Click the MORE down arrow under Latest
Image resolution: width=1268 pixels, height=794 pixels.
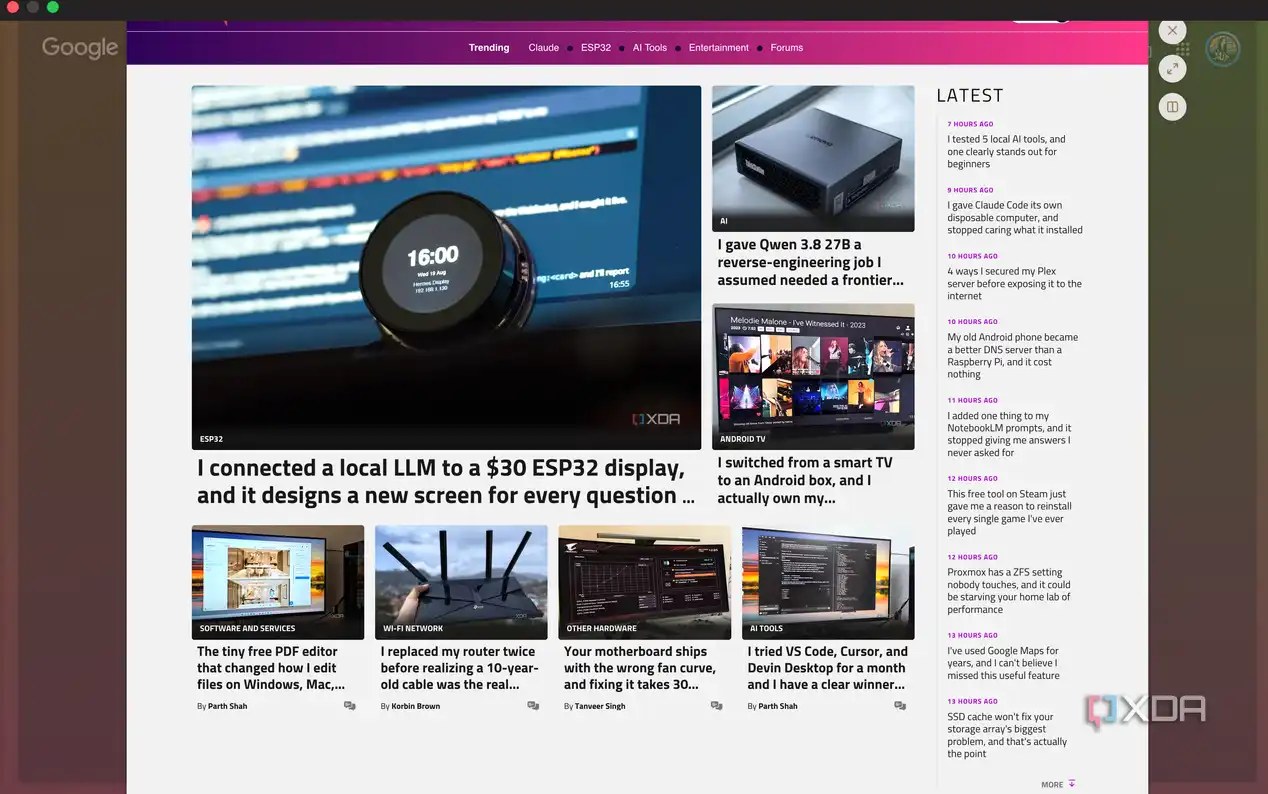[1072, 784]
